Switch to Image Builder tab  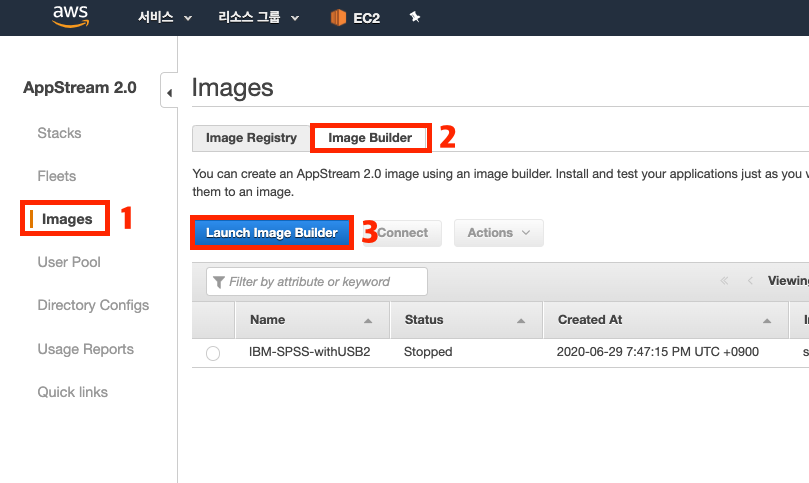(x=370, y=138)
